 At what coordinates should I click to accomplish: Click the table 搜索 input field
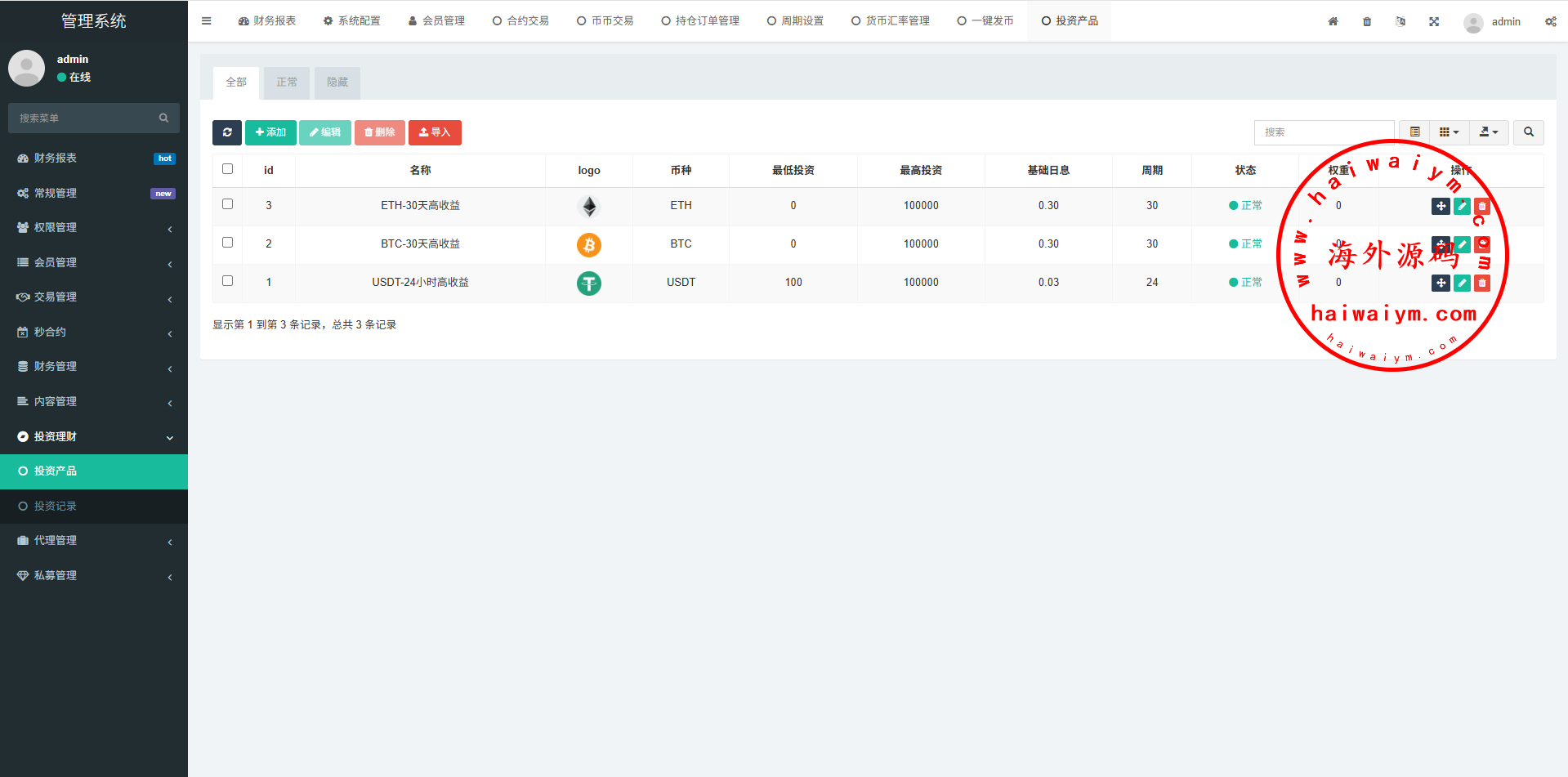pos(1324,132)
